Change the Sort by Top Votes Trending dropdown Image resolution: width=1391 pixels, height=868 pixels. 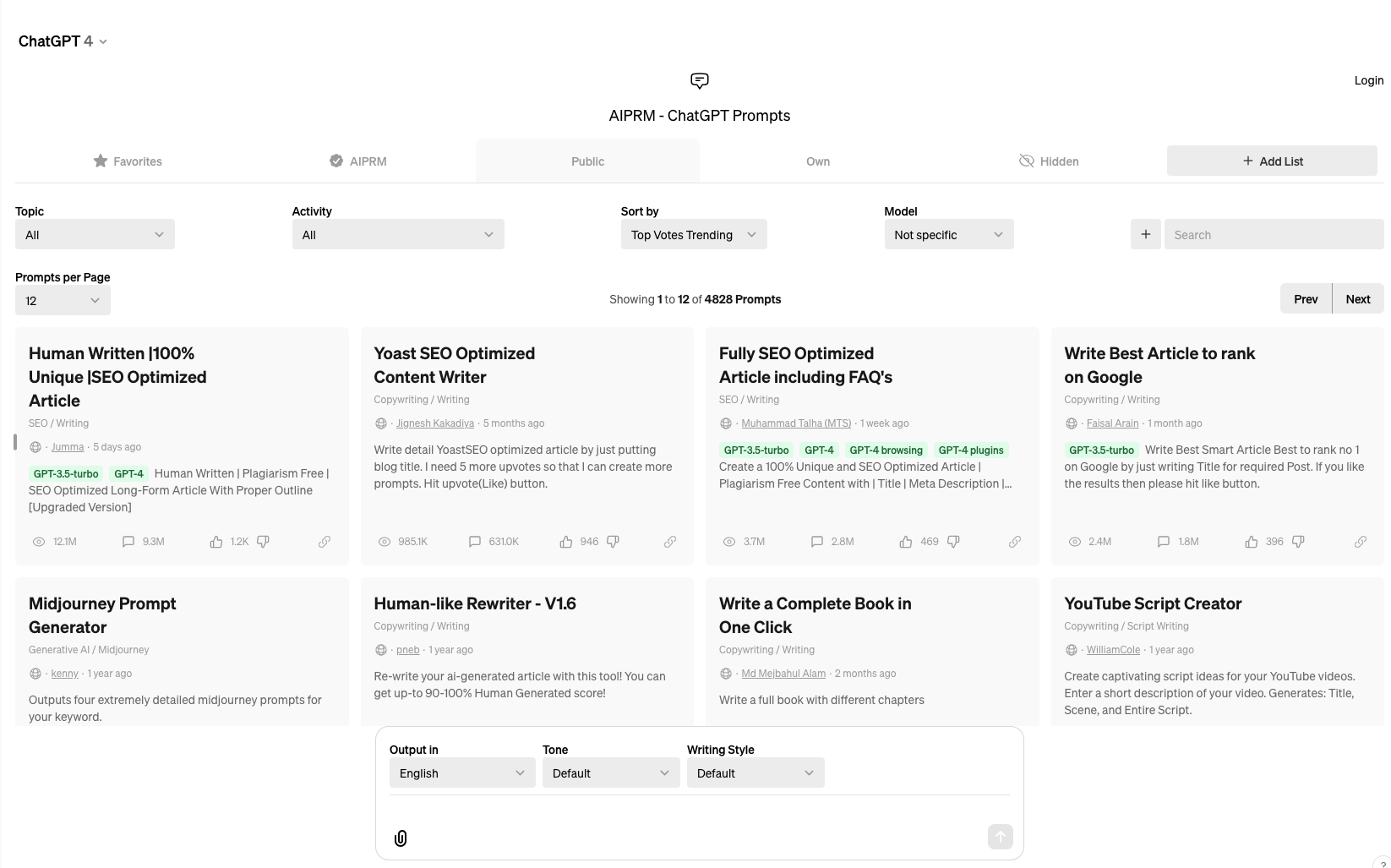pos(693,234)
